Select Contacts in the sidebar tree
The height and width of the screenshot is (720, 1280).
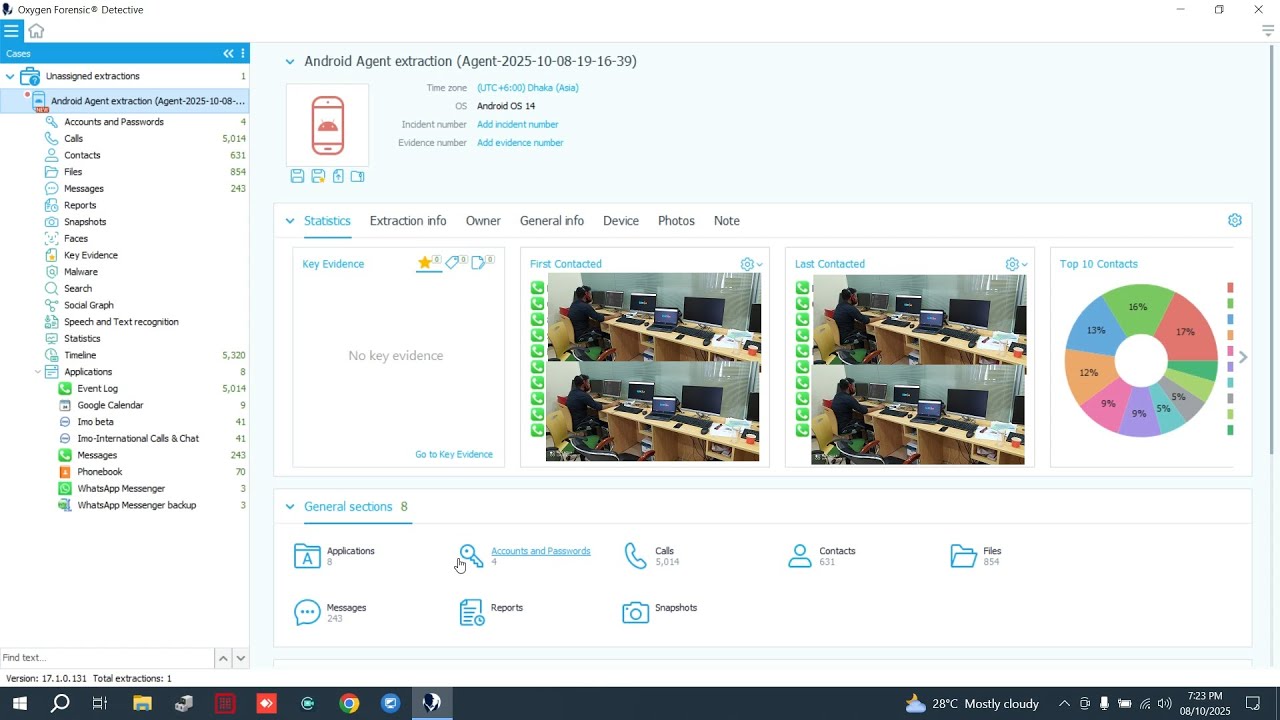[x=82, y=155]
